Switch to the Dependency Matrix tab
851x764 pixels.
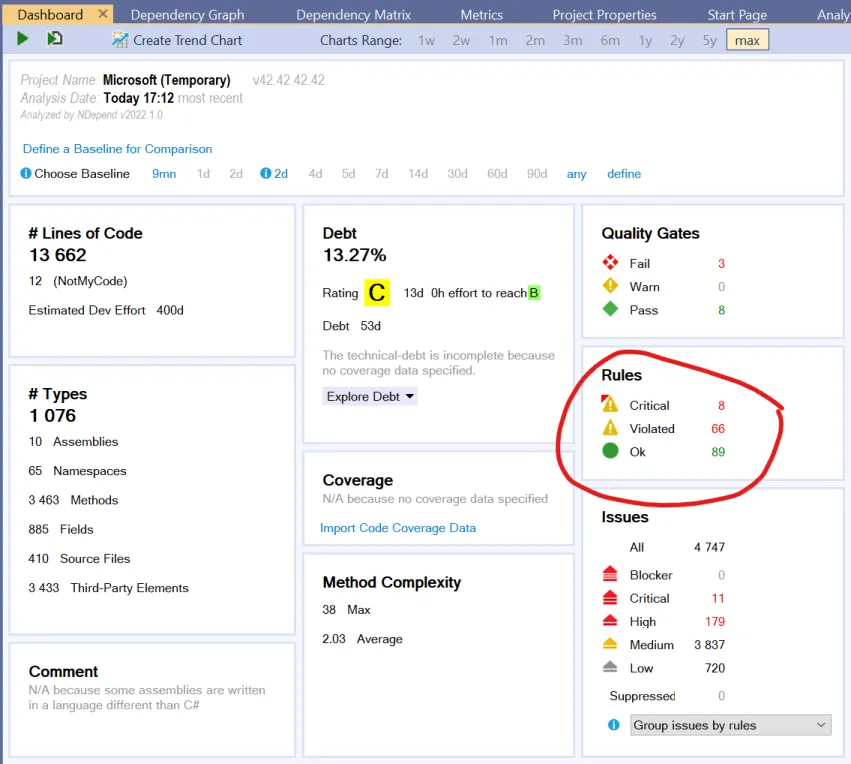[x=356, y=13]
